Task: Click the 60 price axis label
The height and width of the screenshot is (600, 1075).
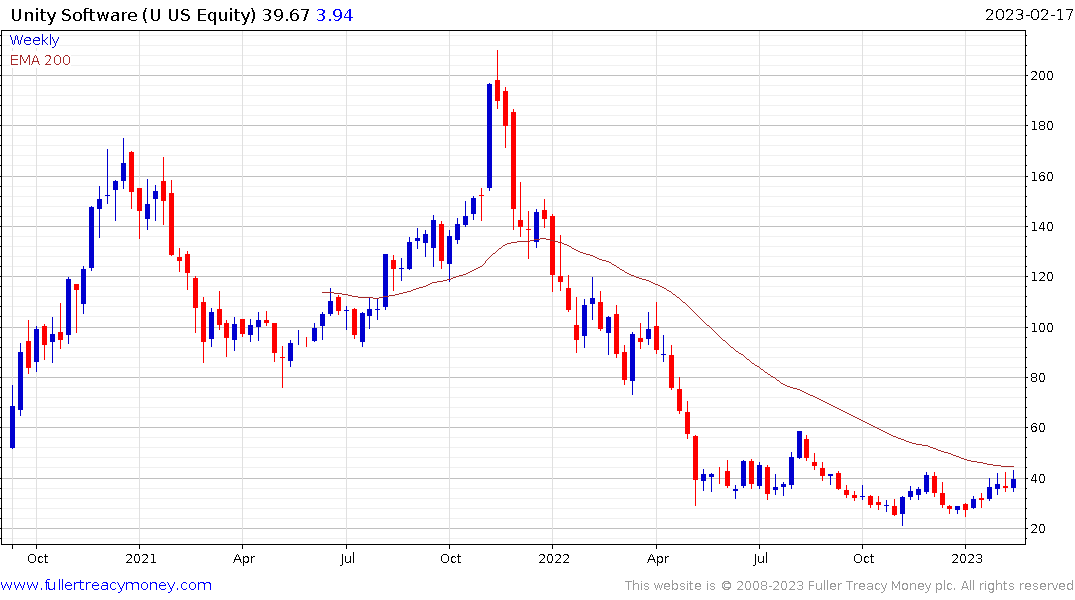Action: 1039,428
